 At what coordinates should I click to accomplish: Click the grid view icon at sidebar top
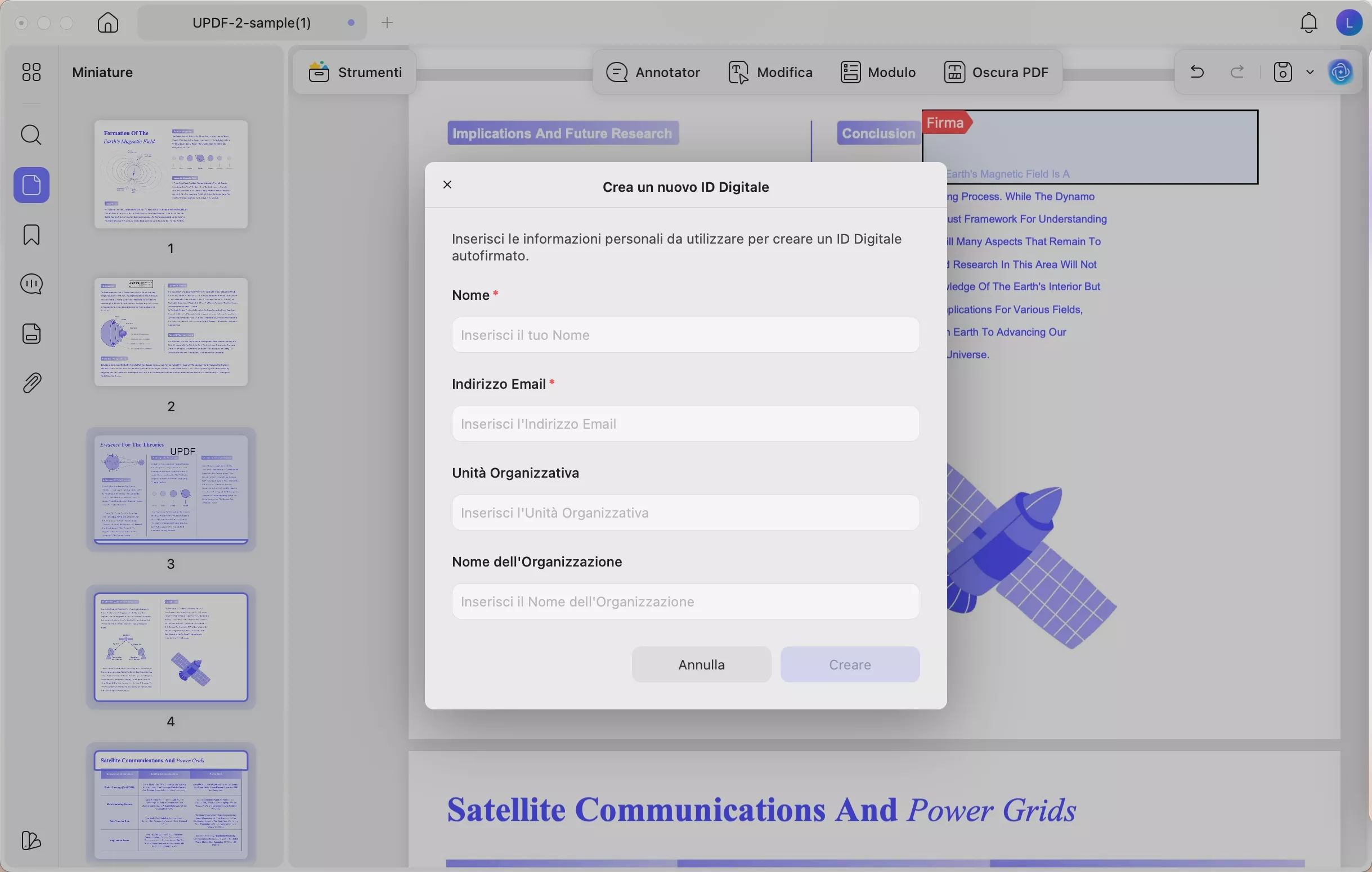pyautogui.click(x=32, y=72)
